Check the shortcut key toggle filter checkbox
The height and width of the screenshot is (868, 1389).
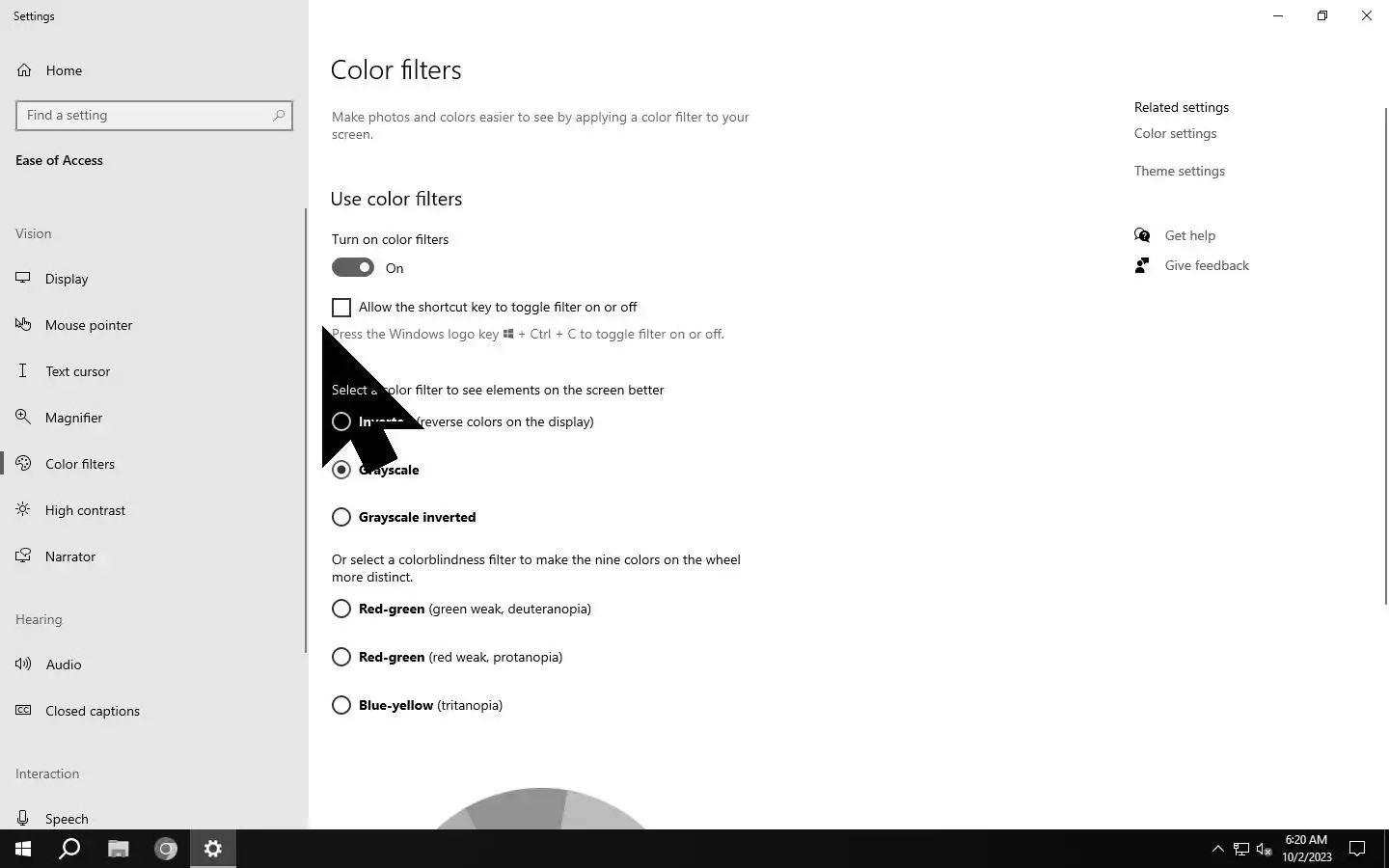(341, 308)
